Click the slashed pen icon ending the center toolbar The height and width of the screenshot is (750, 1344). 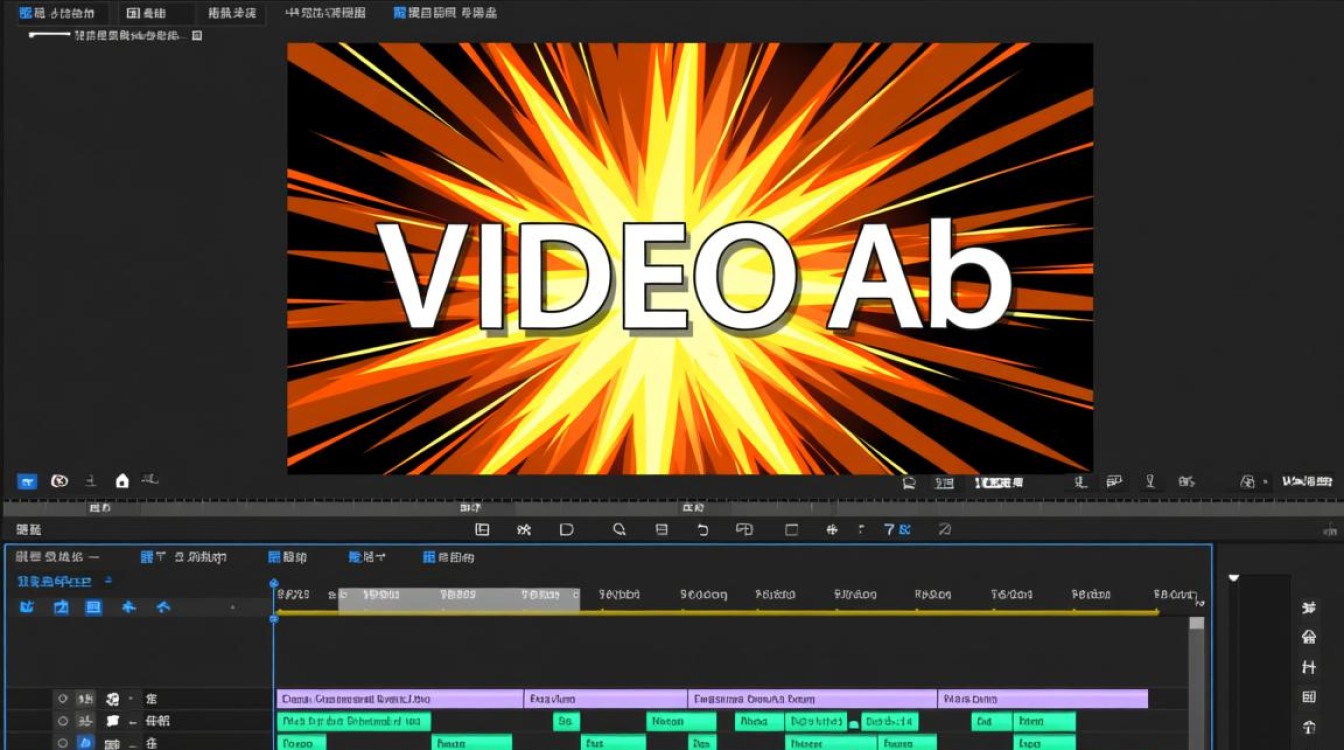pos(944,530)
